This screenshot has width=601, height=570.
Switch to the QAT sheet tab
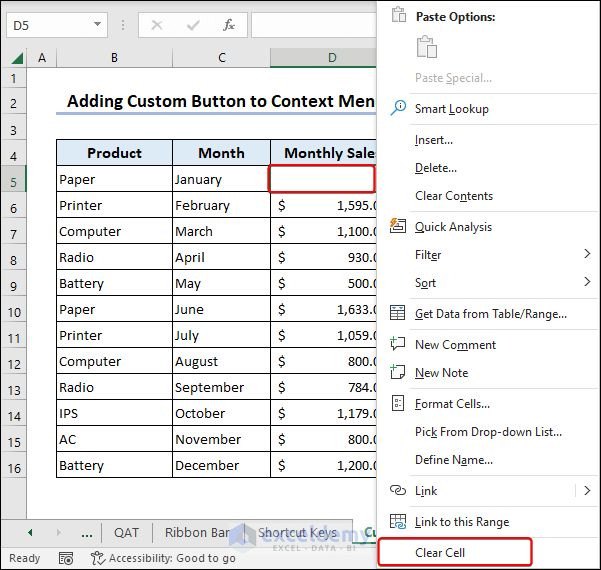pos(126,532)
